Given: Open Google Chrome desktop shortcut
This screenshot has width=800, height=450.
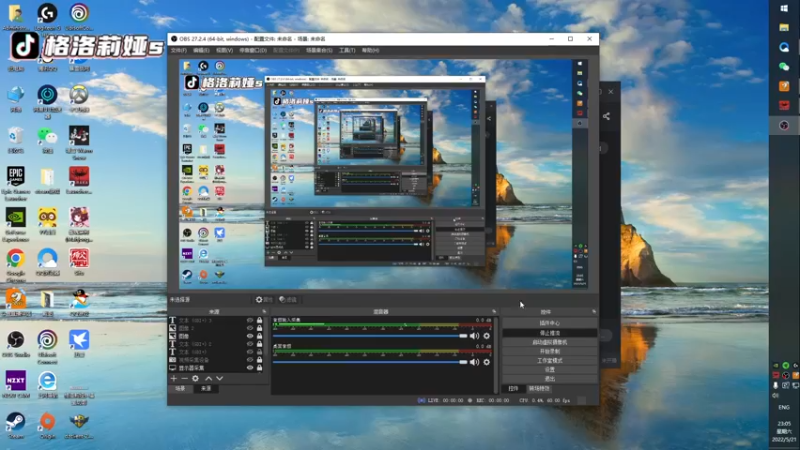Looking at the screenshot, I should pos(16,265).
